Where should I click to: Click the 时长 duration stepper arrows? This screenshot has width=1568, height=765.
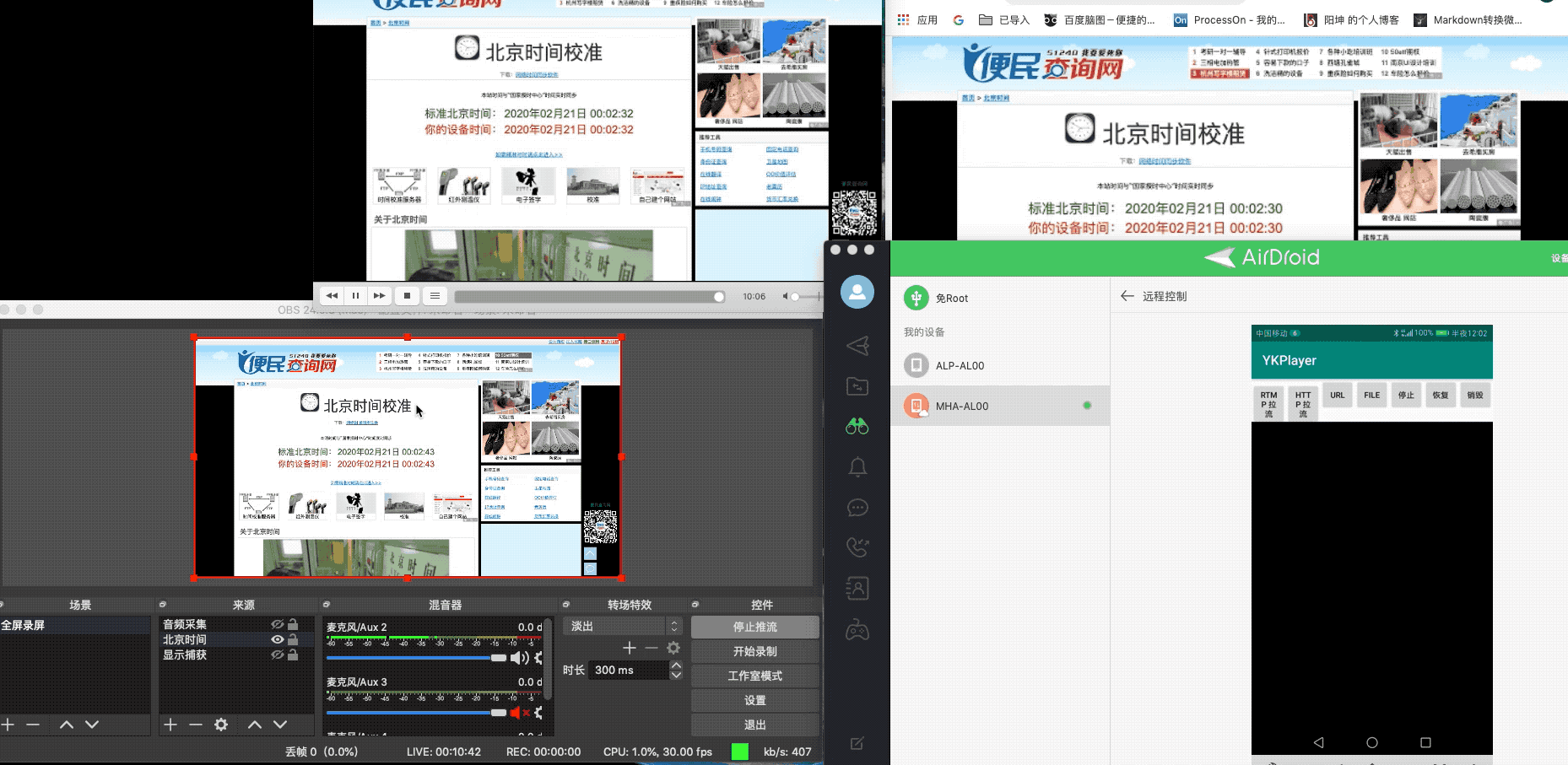[676, 670]
